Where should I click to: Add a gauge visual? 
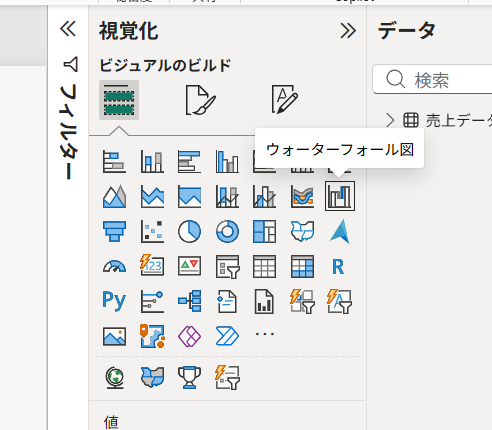(x=114, y=266)
